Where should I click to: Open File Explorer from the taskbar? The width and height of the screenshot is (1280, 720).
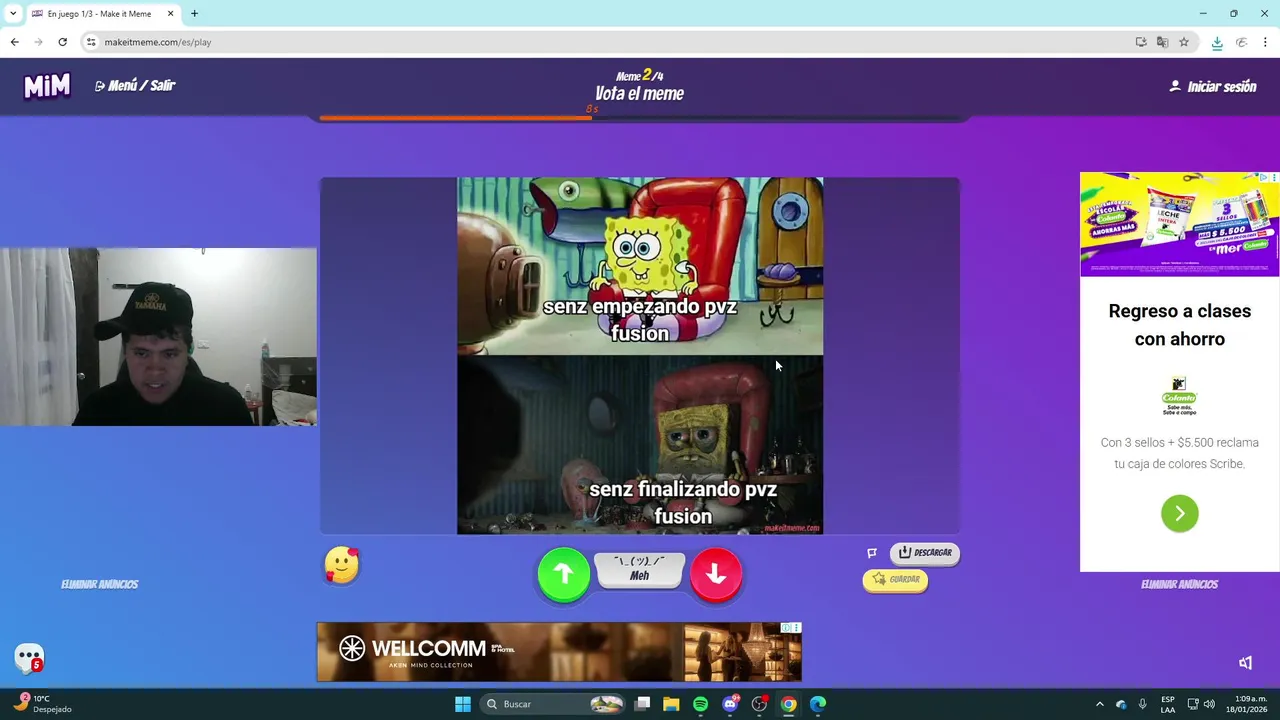[x=671, y=704]
